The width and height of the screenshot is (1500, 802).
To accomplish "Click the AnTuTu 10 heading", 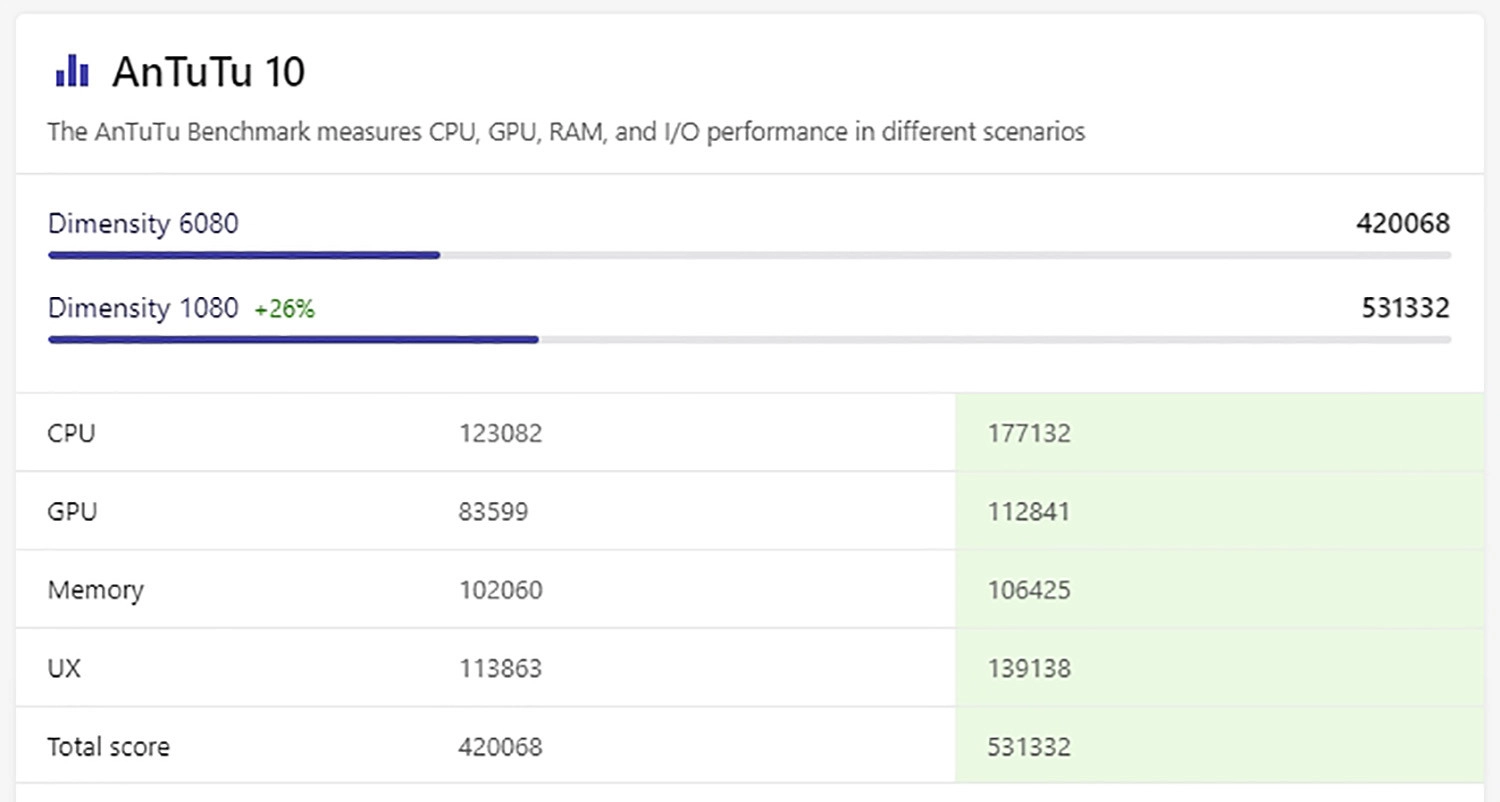I will (x=208, y=72).
